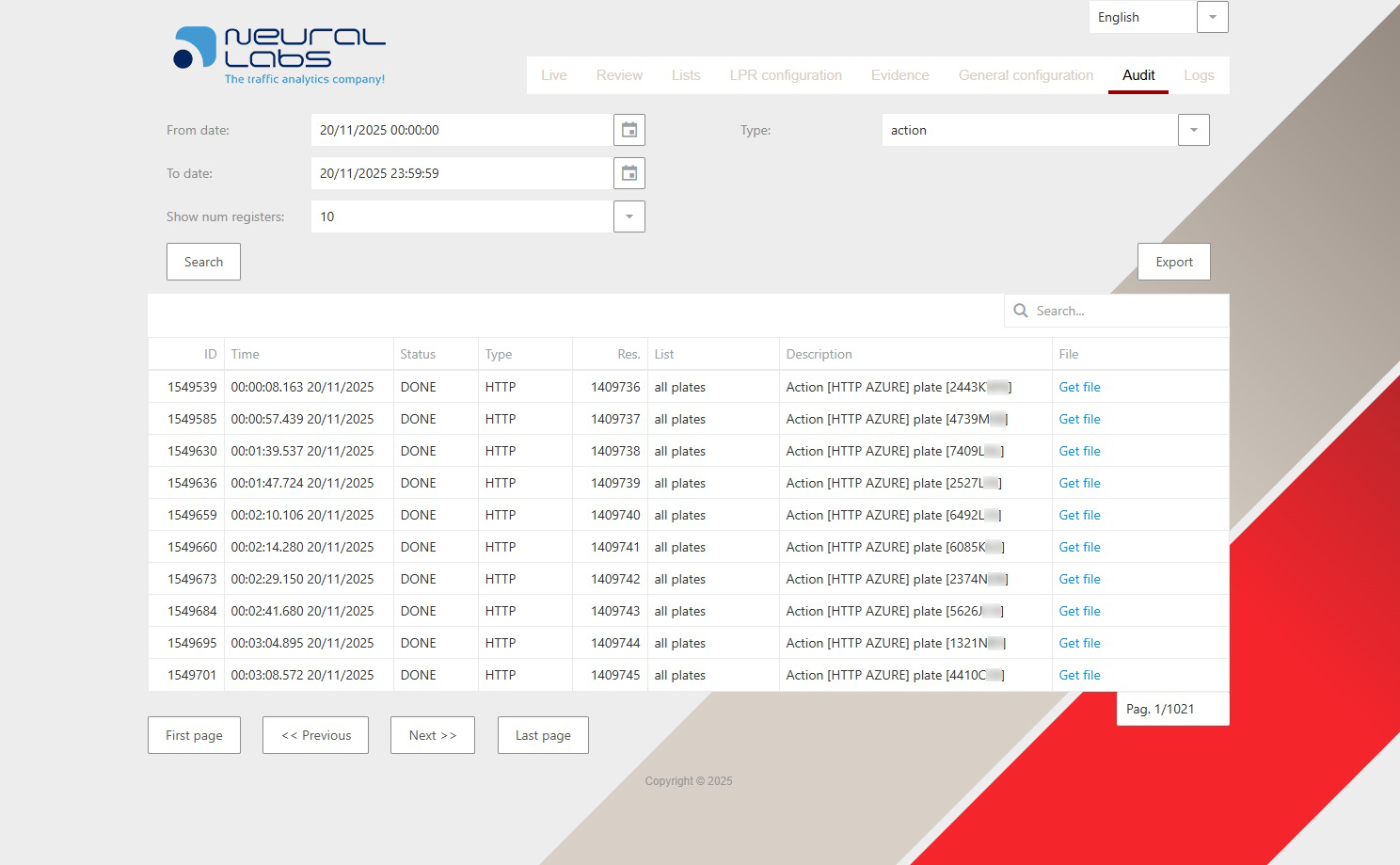The height and width of the screenshot is (865, 1400).
Task: Open the From date calendar picker
Action: point(629,130)
